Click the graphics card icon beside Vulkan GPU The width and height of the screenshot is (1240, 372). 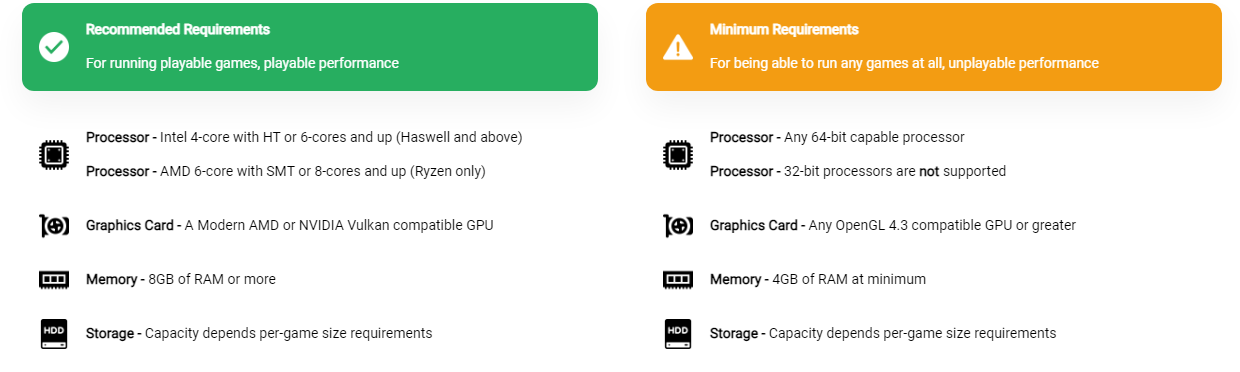coord(54,226)
